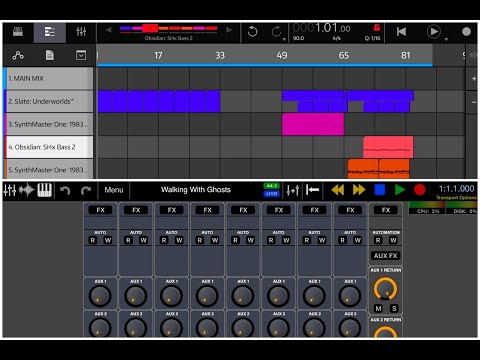Viewport: 480px width, 360px height.
Task: Click bar 49 on the timeline ruler
Action: [282, 55]
